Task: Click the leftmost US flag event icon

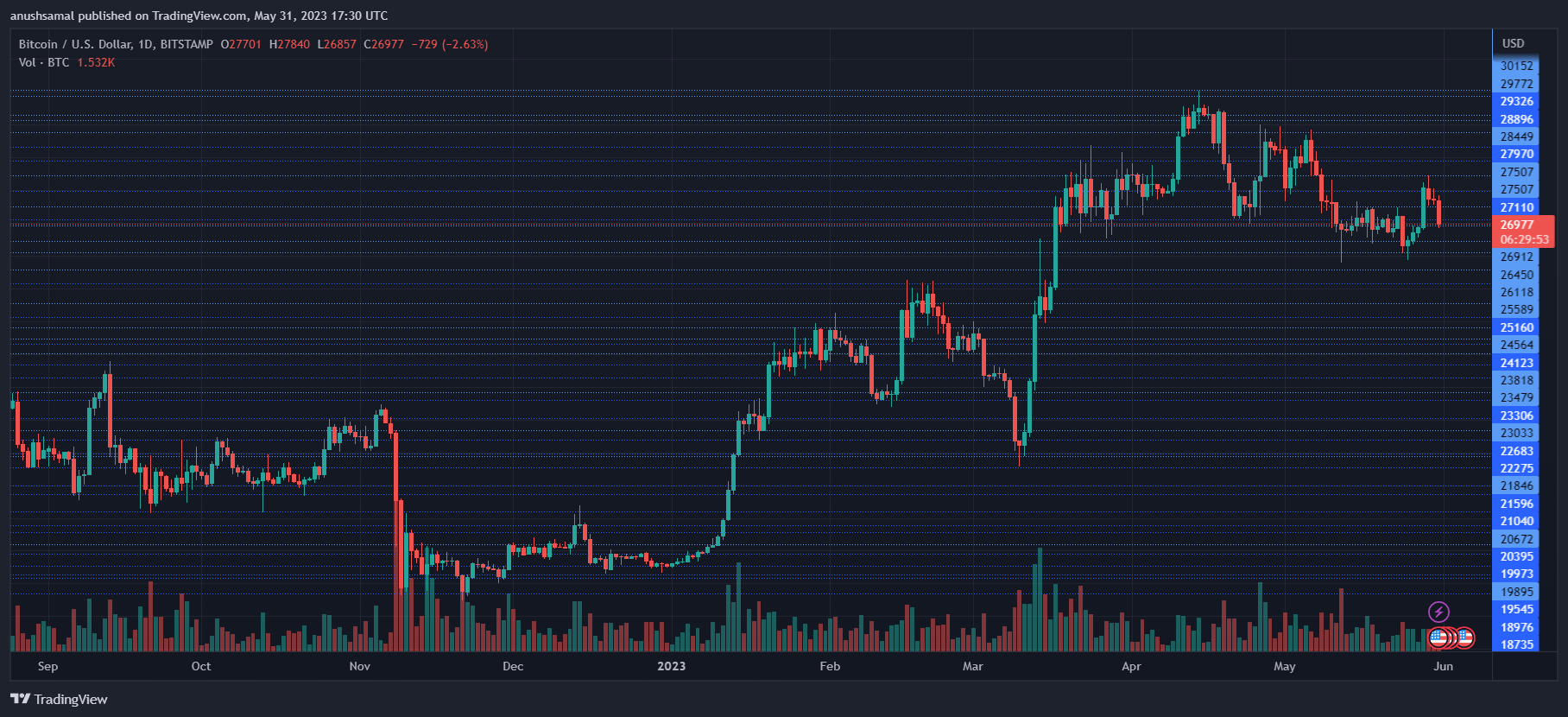Action: click(x=1438, y=638)
